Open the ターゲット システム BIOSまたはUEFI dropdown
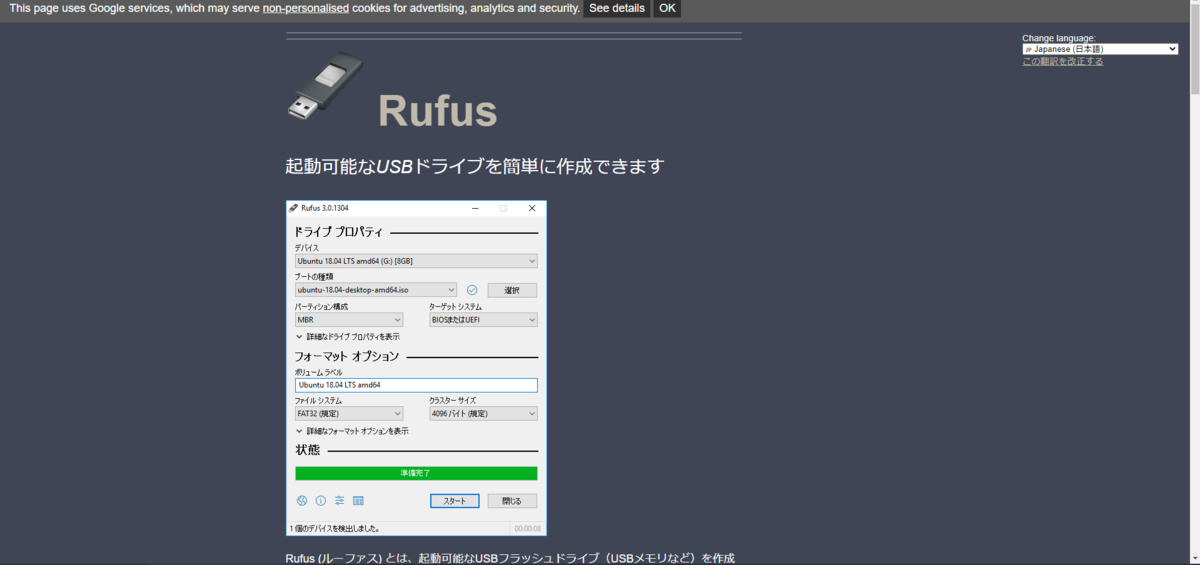This screenshot has height=565, width=1200. click(x=483, y=320)
